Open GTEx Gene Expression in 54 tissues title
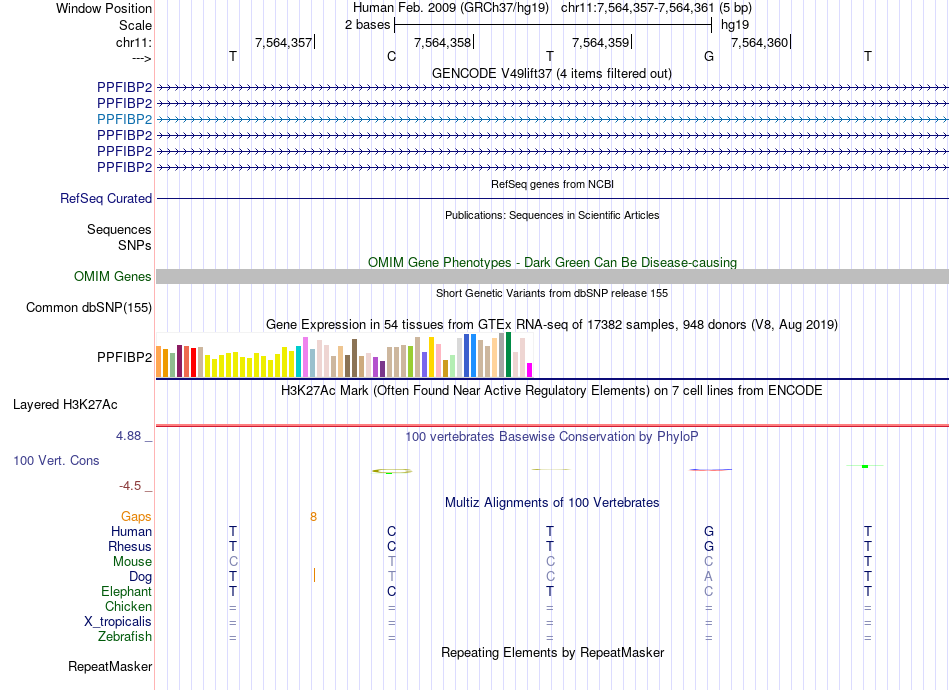 pos(552,325)
